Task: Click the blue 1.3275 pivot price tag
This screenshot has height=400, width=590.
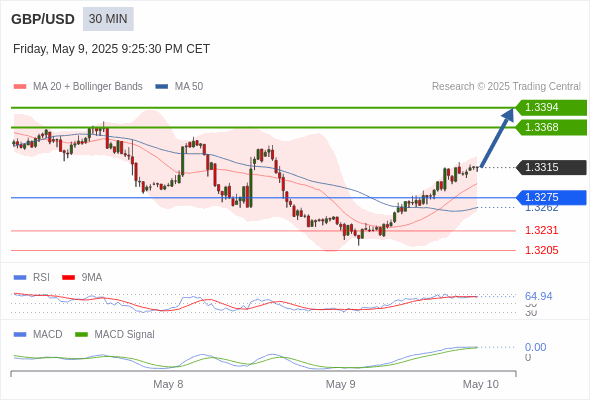Action: 551,198
